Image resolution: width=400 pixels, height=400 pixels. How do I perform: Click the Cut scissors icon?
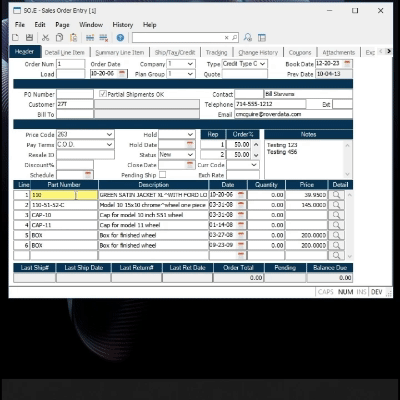(45, 38)
